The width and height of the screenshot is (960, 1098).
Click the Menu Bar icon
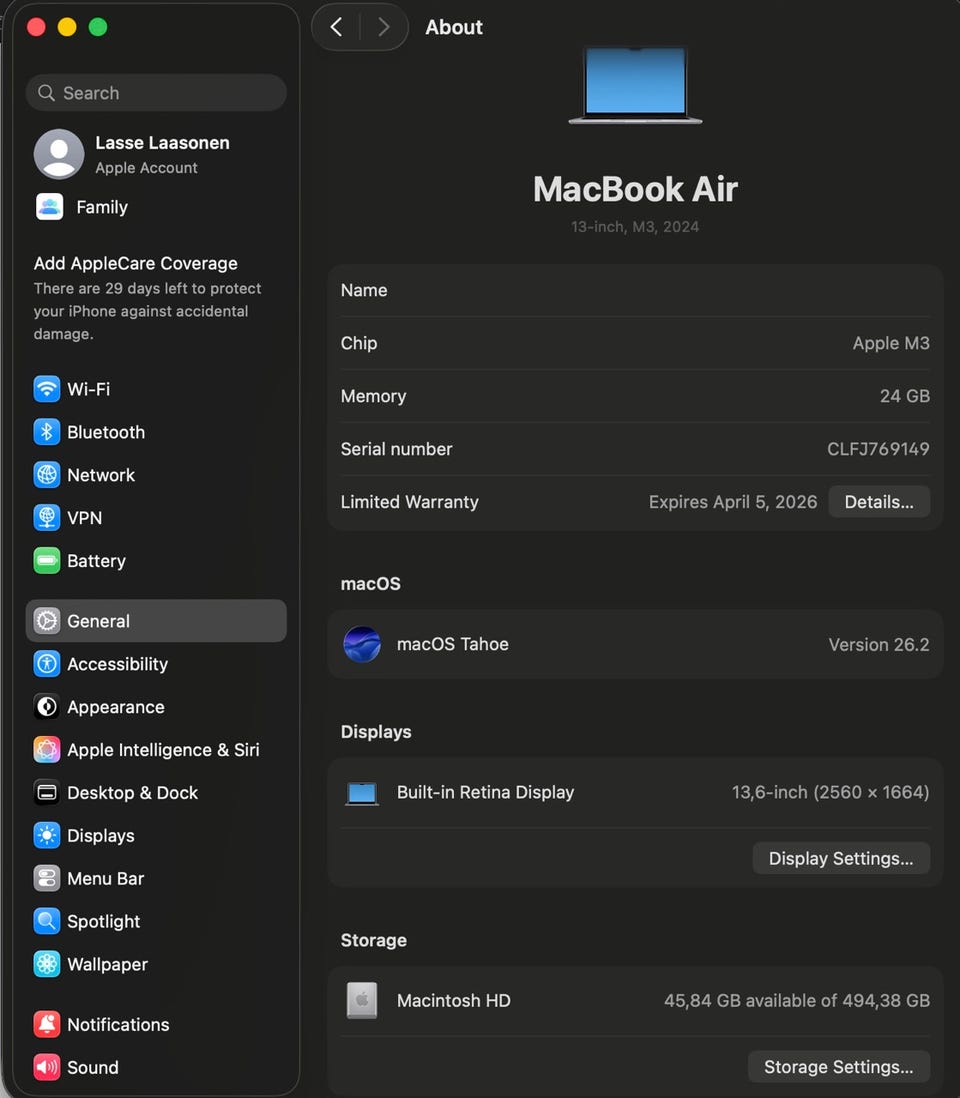[47, 878]
